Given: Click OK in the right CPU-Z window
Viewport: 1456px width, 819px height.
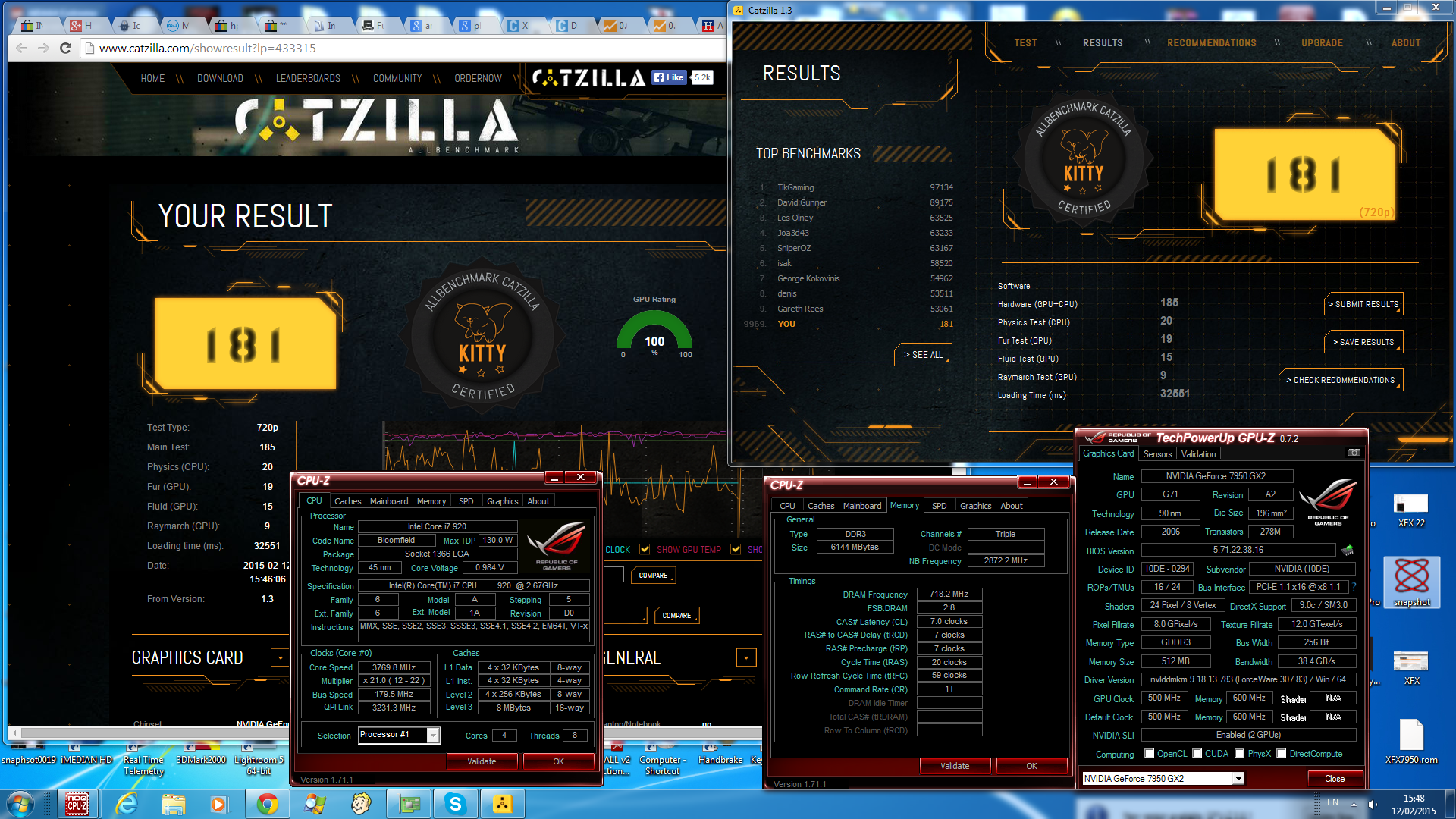Looking at the screenshot, I should tap(1031, 766).
